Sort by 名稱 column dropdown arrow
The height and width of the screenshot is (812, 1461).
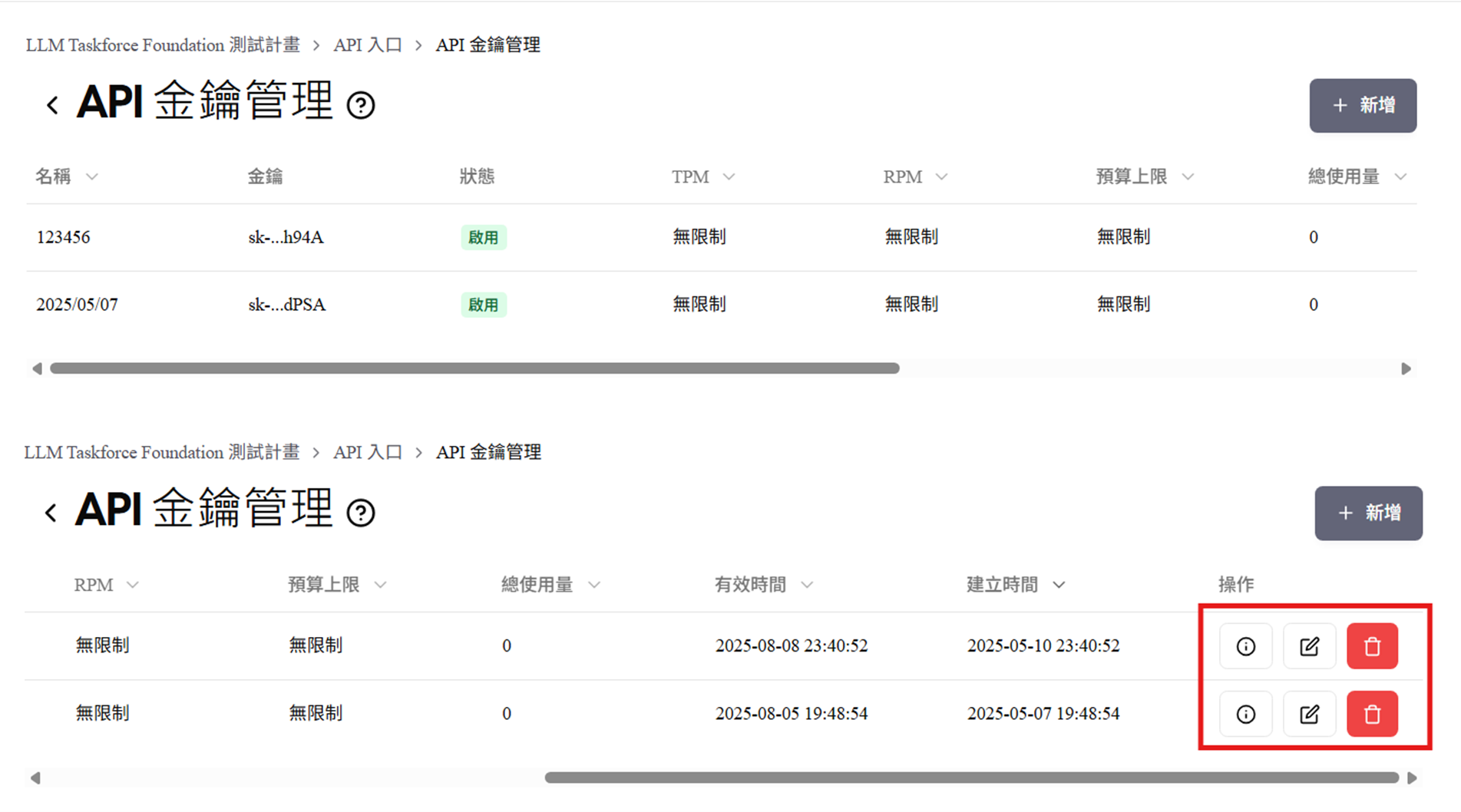tap(92, 177)
